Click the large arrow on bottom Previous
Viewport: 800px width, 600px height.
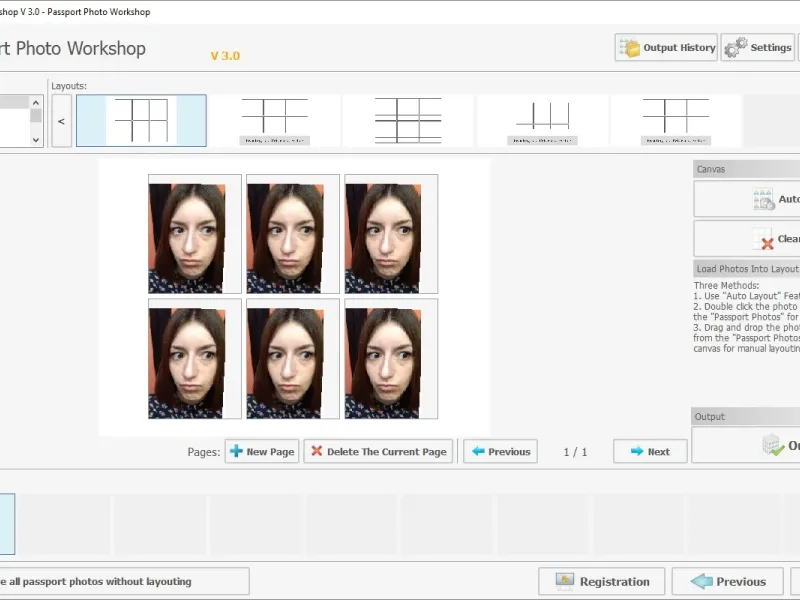tap(702, 581)
